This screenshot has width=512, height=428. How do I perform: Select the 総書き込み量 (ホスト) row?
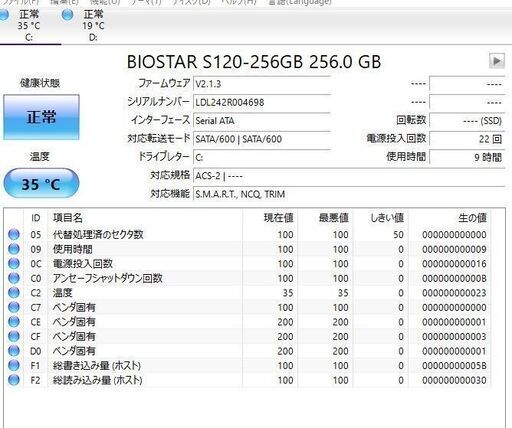(248, 365)
